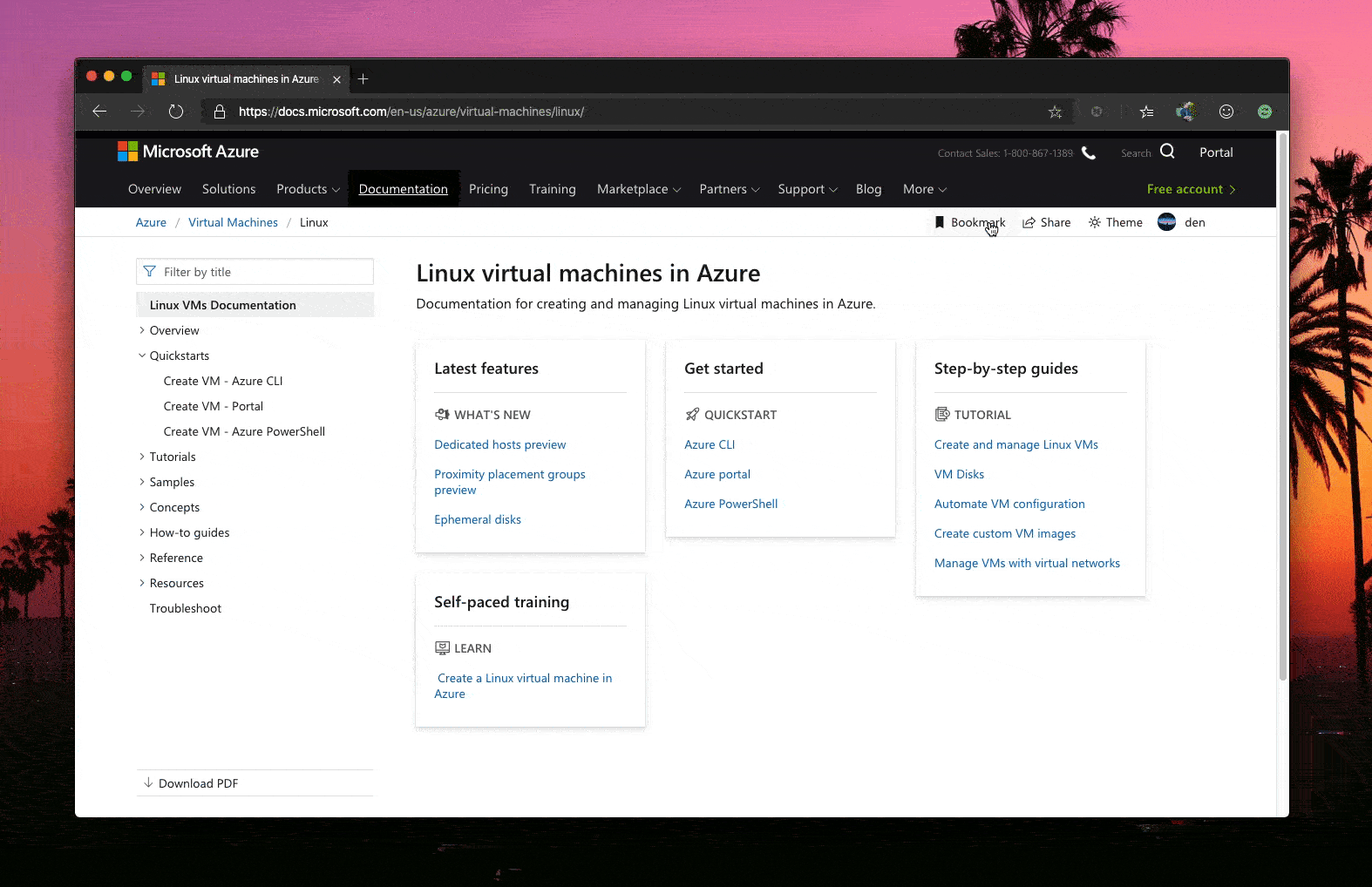
Task: Click the Download PDF arrow icon
Action: (x=148, y=782)
